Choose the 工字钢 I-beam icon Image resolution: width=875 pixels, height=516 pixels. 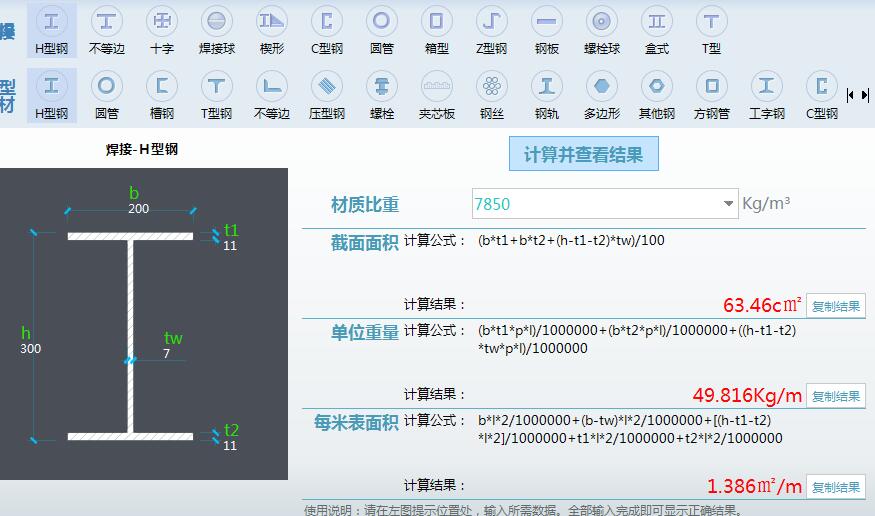click(767, 95)
